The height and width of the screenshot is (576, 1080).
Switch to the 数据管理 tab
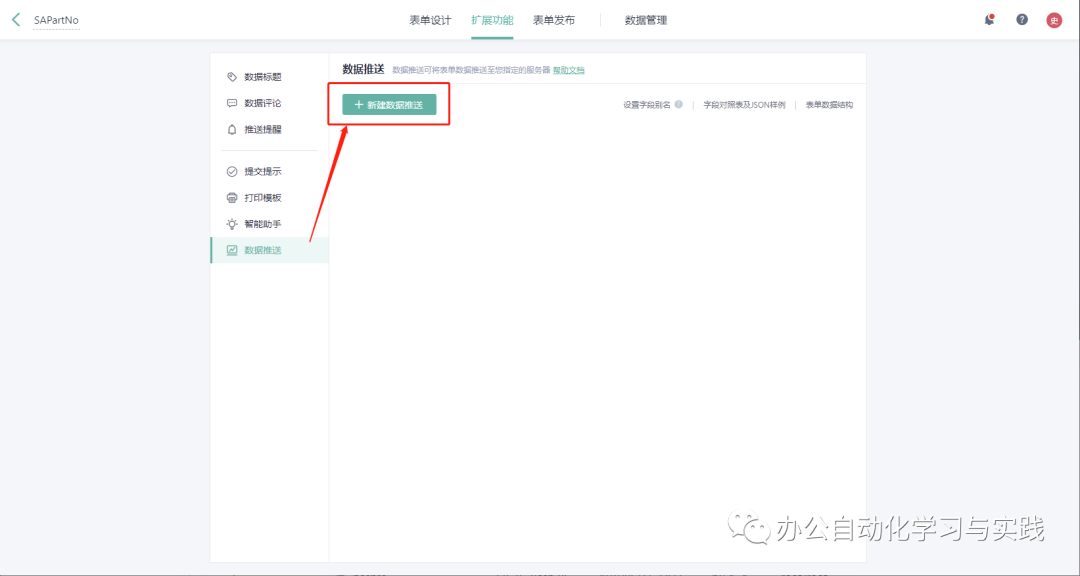click(646, 20)
